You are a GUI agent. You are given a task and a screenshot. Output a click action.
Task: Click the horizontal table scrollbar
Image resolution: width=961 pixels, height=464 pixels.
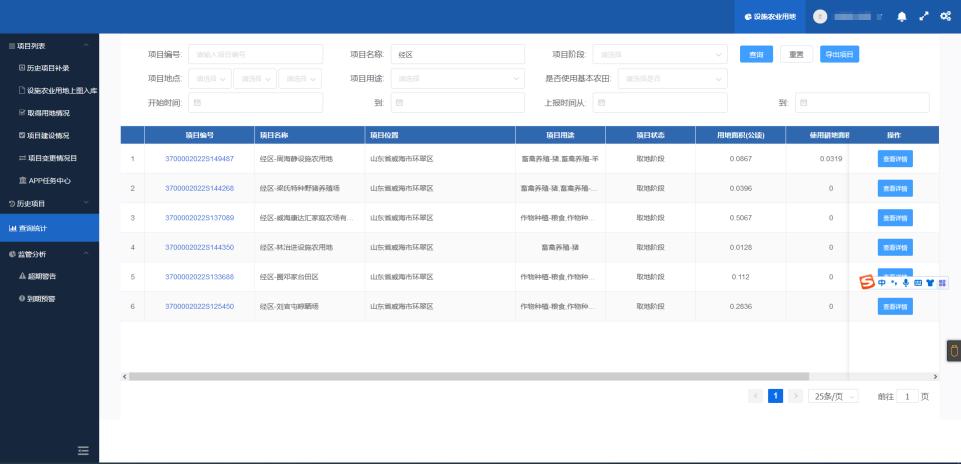pyautogui.click(x=468, y=376)
